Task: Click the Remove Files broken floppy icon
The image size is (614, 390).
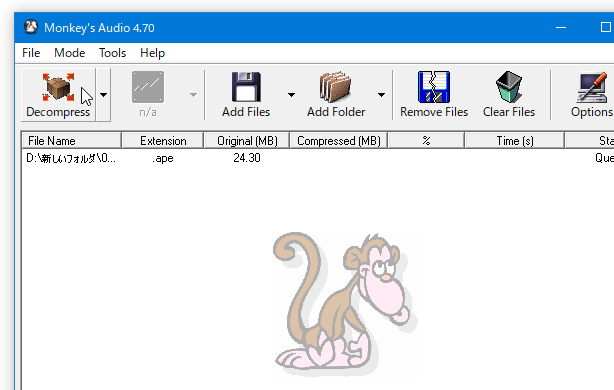Action: tap(434, 87)
